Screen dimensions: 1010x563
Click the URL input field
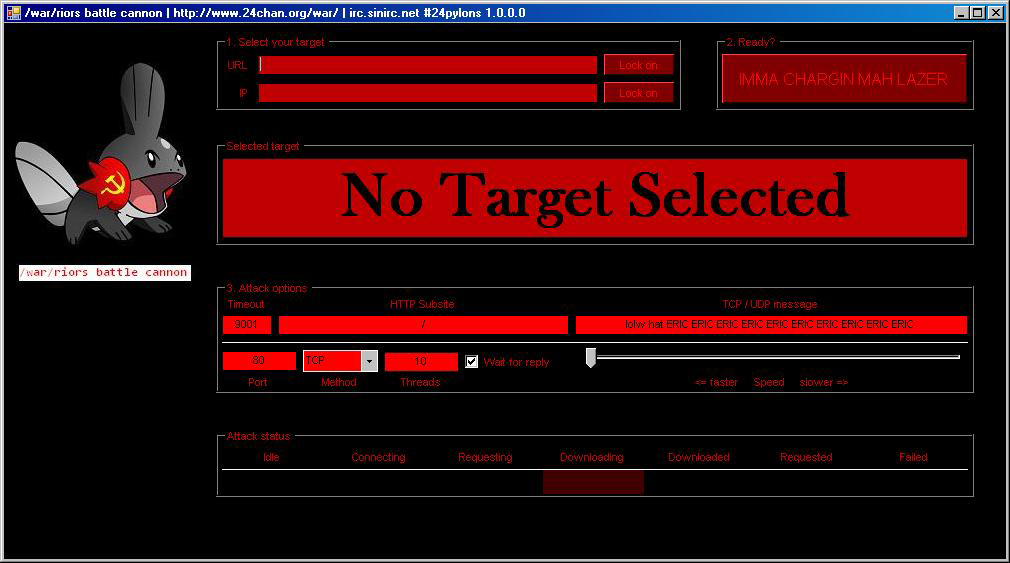click(428, 65)
